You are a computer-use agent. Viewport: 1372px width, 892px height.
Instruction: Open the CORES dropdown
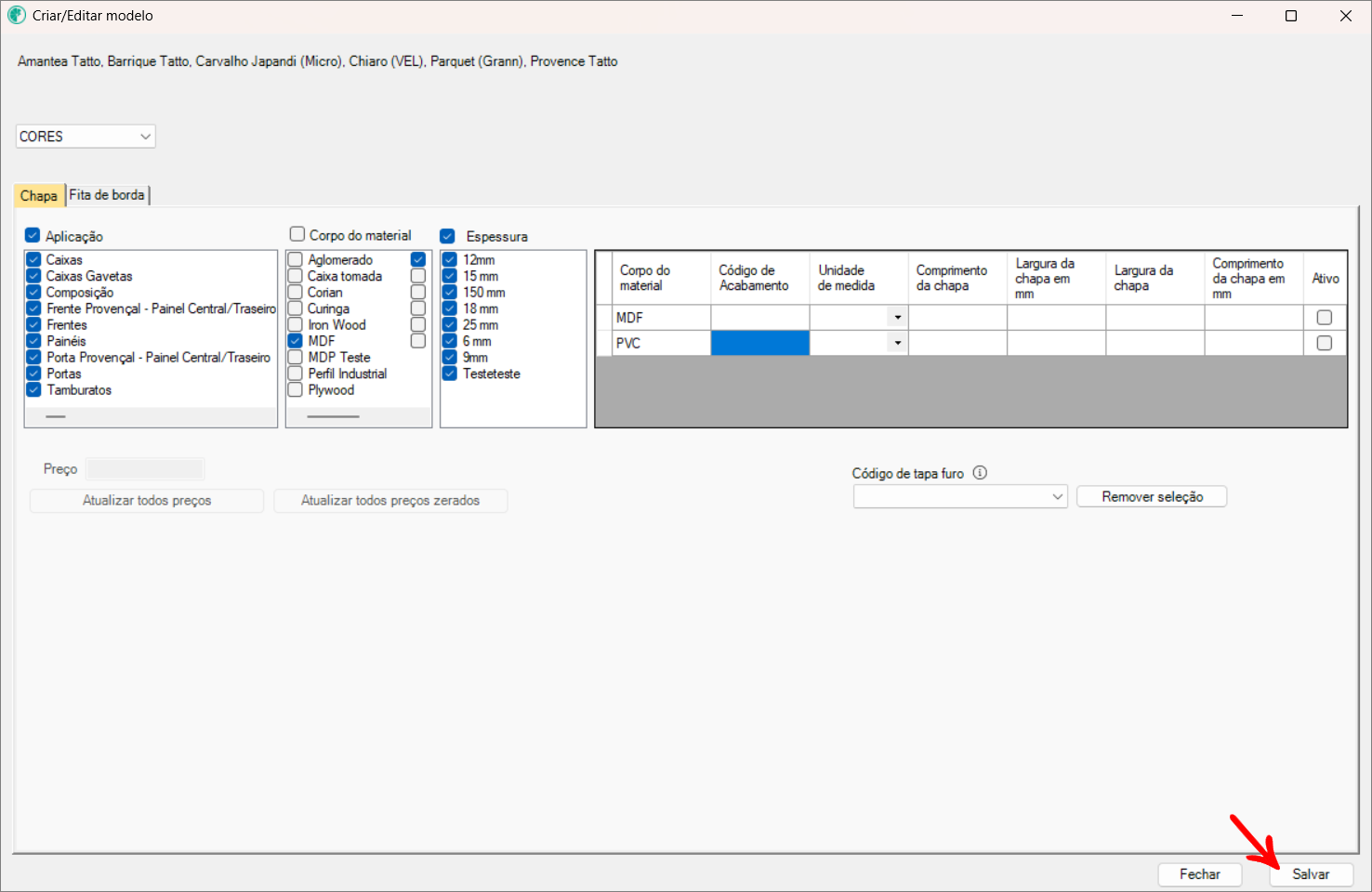(x=86, y=137)
